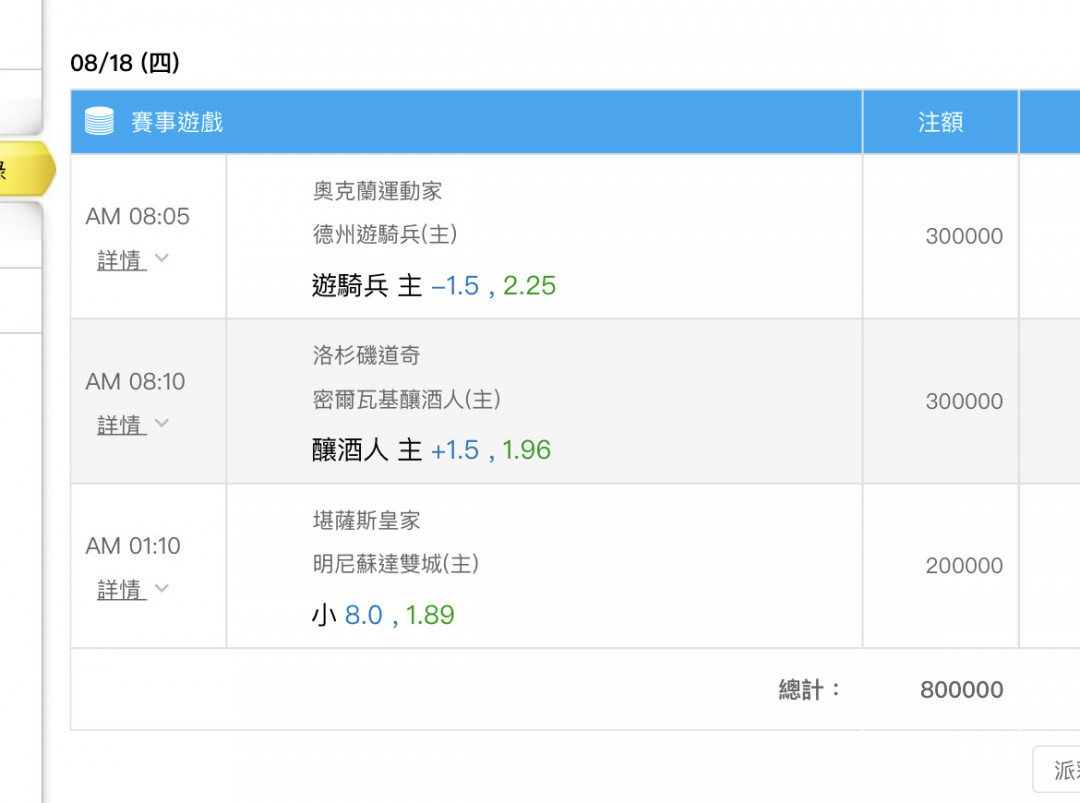
Task: Click the 200000 stake for 堪薩斯皇家 game
Action: point(964,565)
